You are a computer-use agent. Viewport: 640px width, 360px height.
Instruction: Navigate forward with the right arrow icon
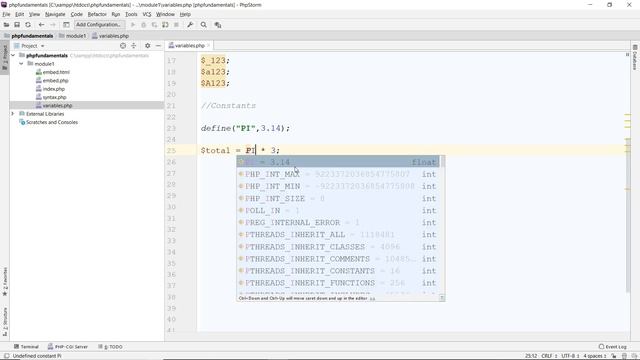[x=52, y=25]
